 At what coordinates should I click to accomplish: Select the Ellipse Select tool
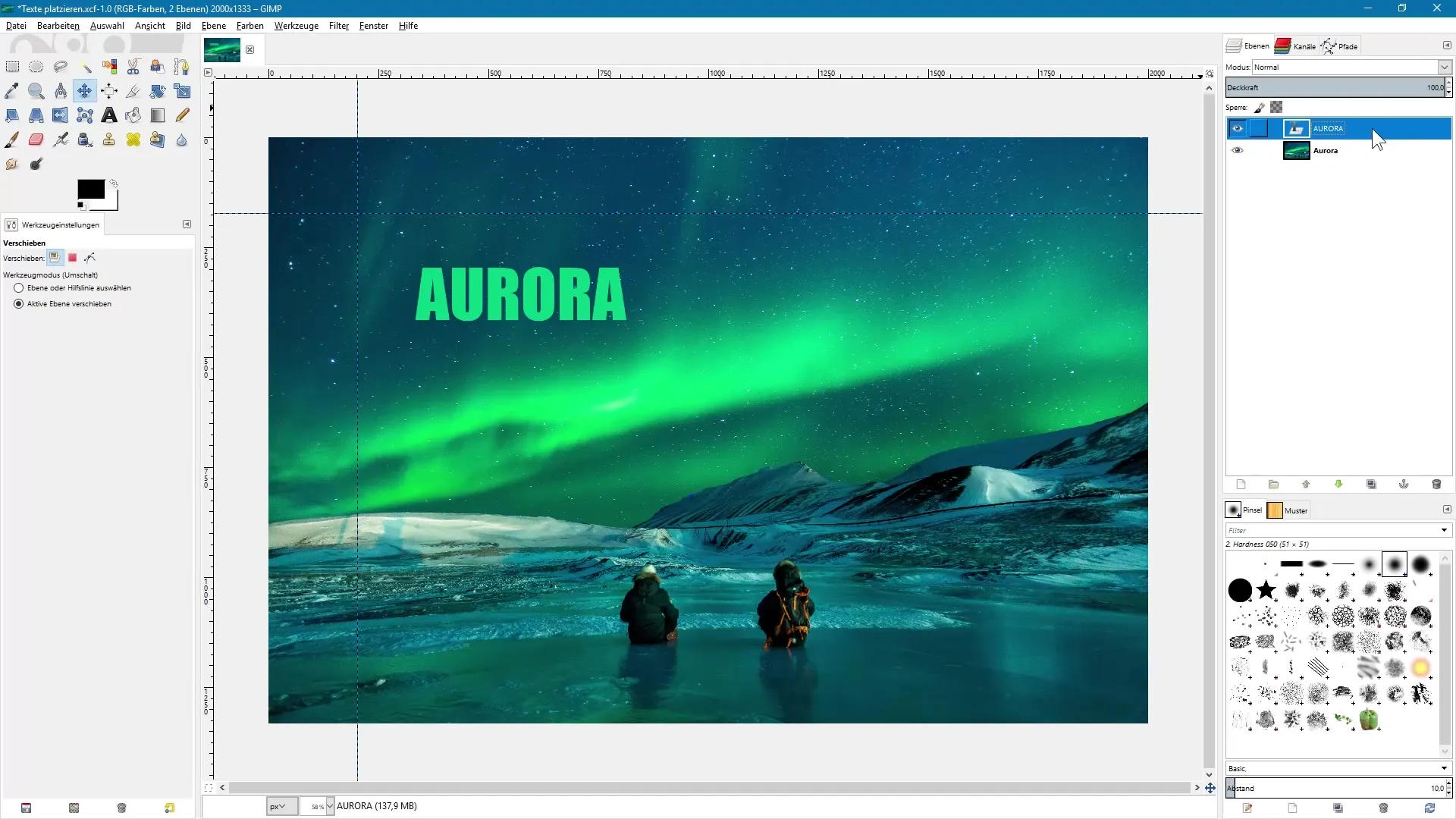pyautogui.click(x=36, y=67)
